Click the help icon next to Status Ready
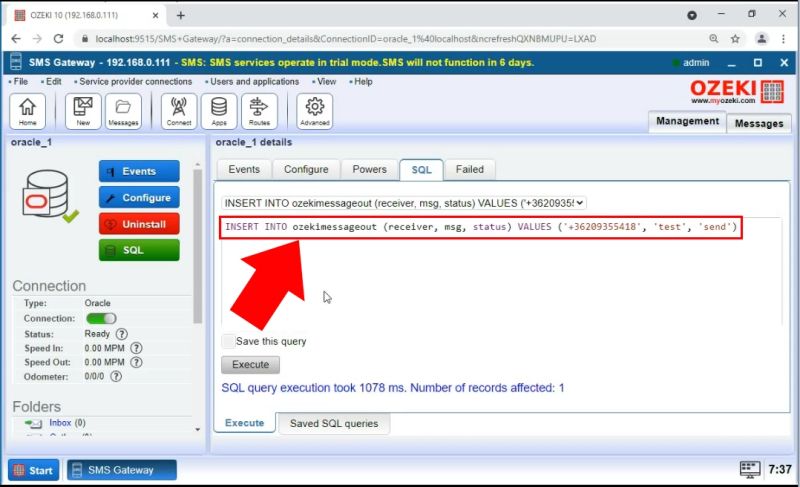800x487 pixels. [x=121, y=334]
